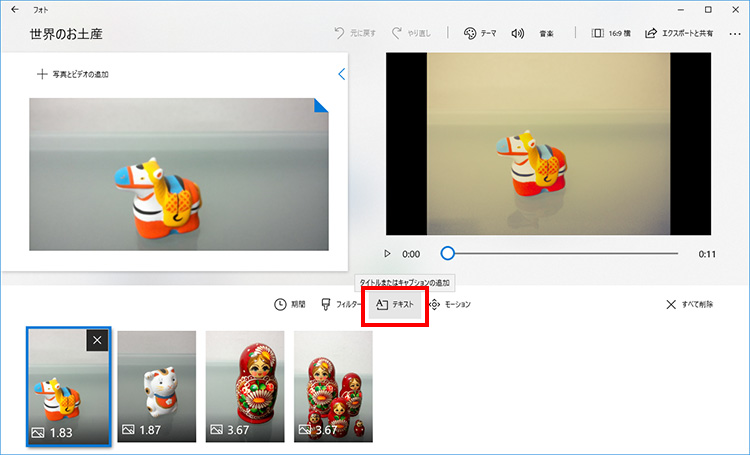Click the preview seek slider handle

click(448, 254)
